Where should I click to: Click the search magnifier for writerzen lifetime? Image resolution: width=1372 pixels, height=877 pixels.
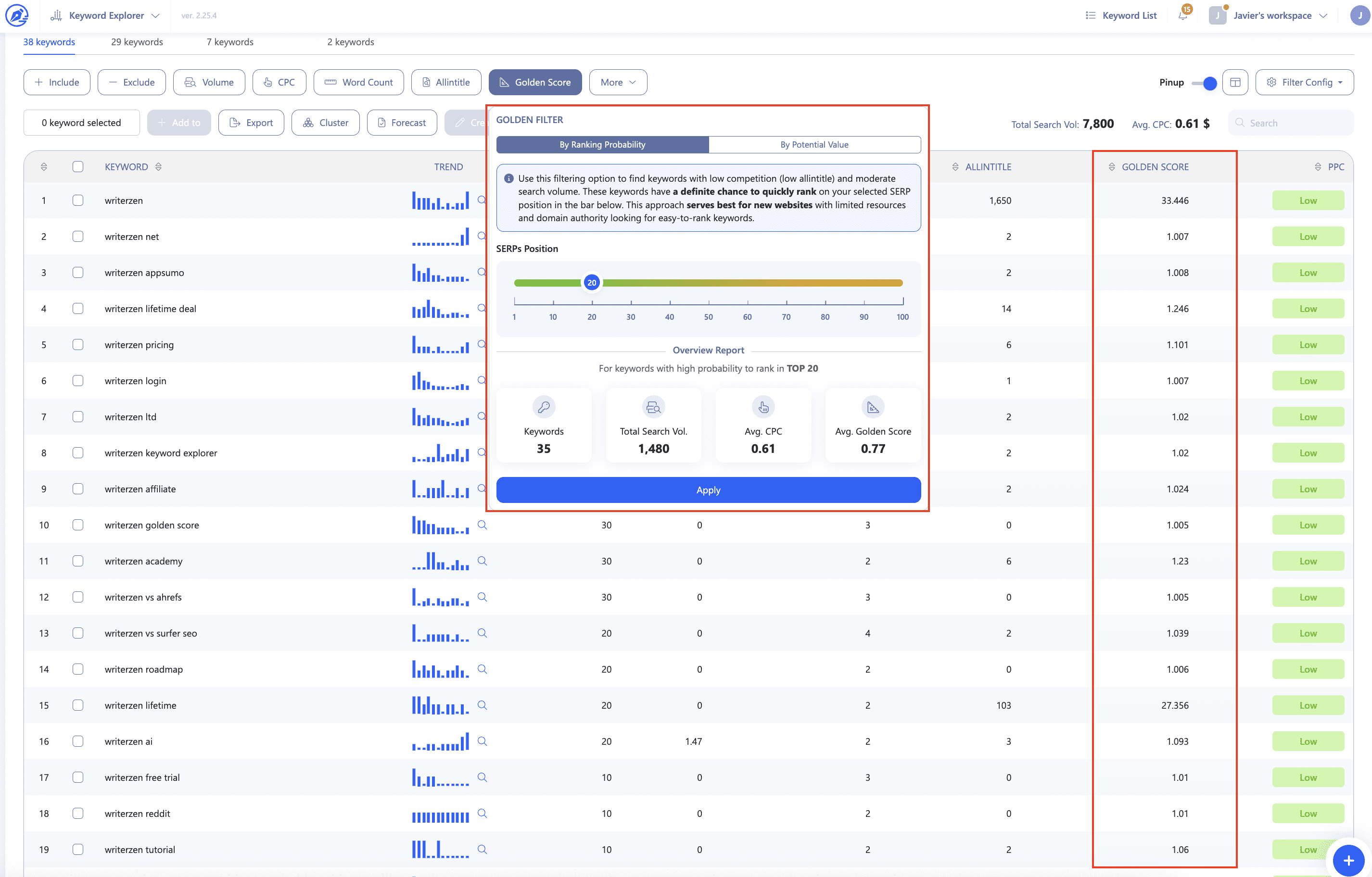(x=482, y=705)
